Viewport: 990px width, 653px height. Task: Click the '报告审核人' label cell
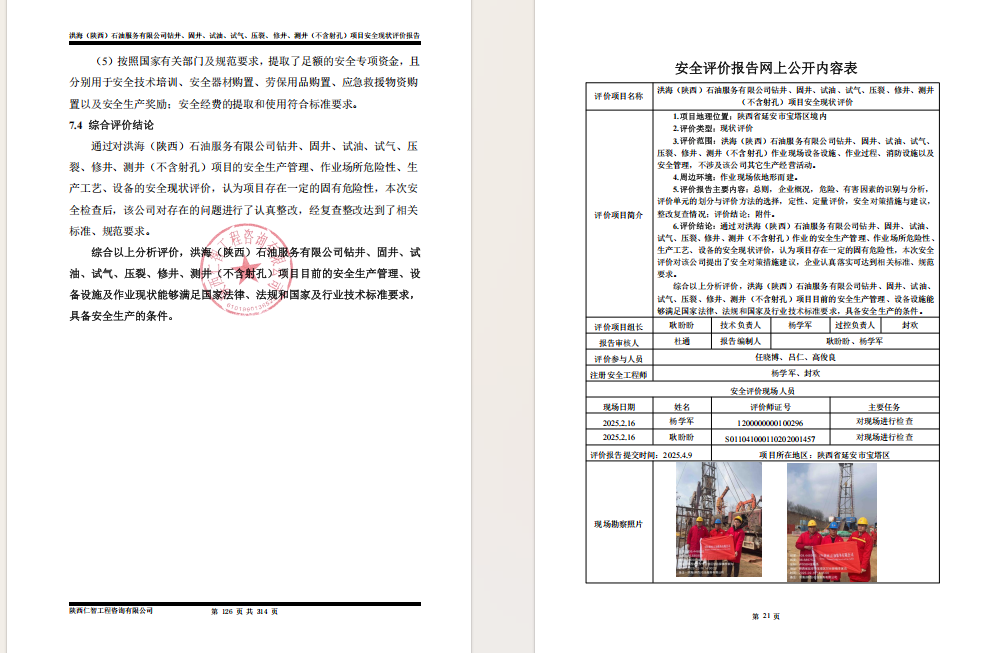(x=619, y=342)
